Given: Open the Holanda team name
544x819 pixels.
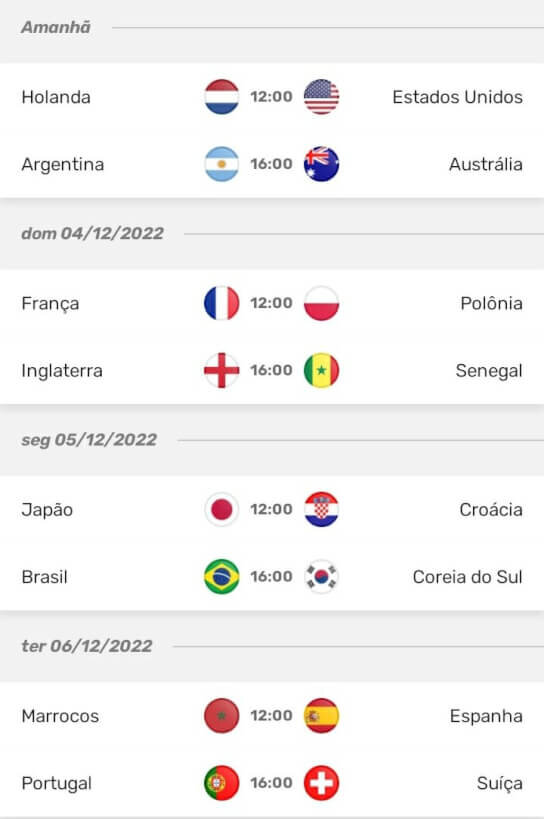Looking at the screenshot, I should click(56, 97).
